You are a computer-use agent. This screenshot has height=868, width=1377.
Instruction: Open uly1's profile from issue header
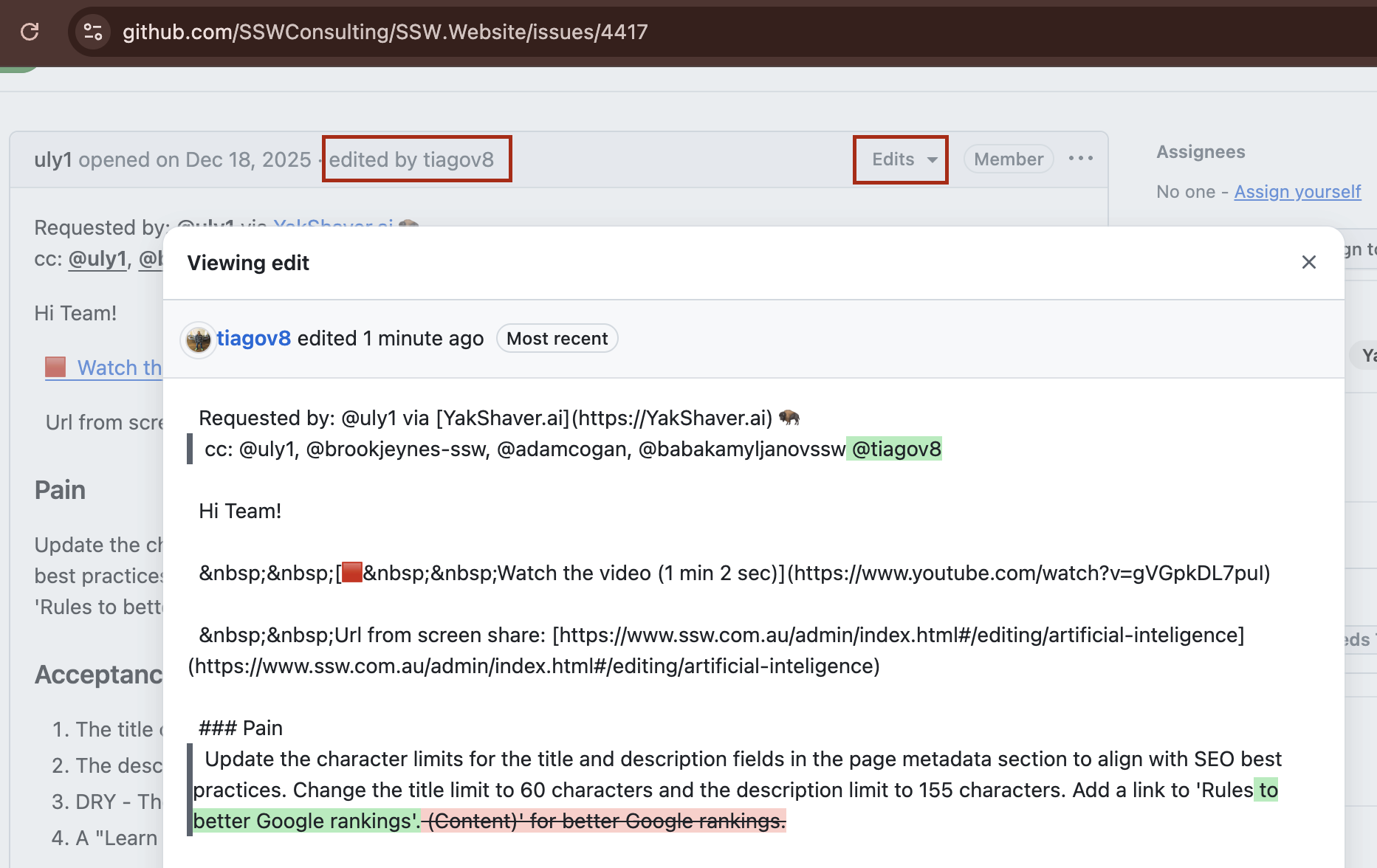click(53, 159)
